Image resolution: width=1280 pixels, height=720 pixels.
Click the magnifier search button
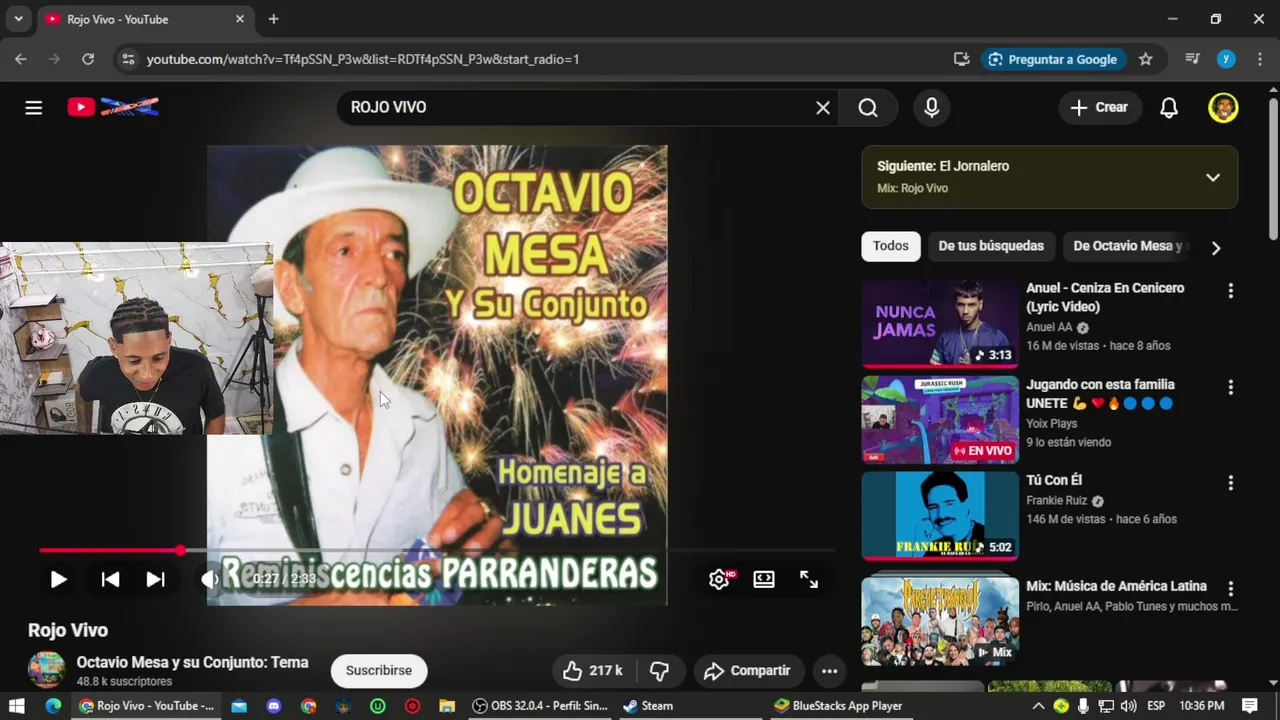[868, 108]
